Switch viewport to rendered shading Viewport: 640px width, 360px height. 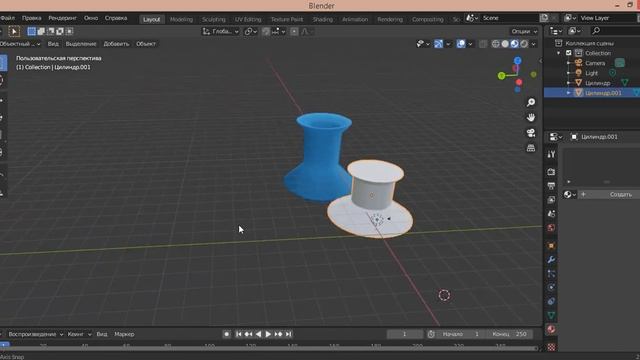(524, 44)
